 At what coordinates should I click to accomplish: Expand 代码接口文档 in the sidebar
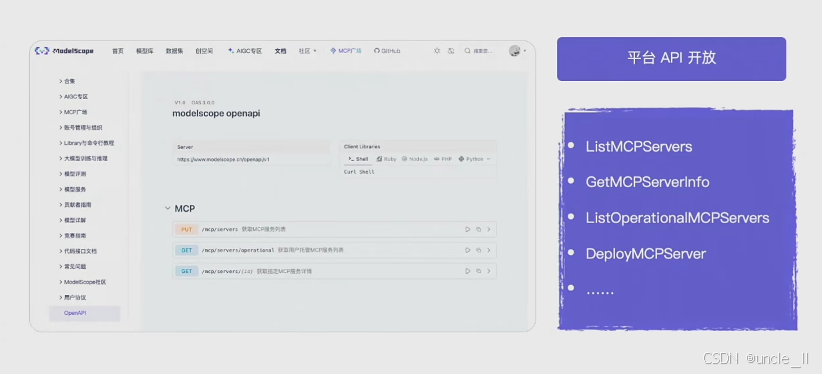[78, 251]
